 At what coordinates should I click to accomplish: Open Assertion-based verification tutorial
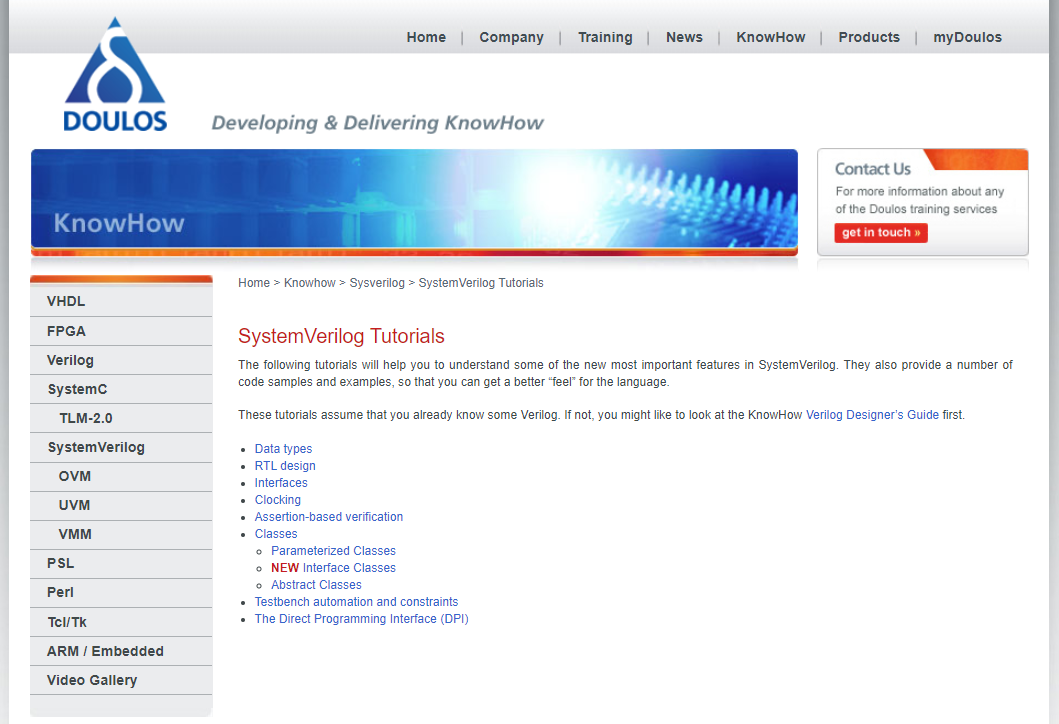pos(329,517)
